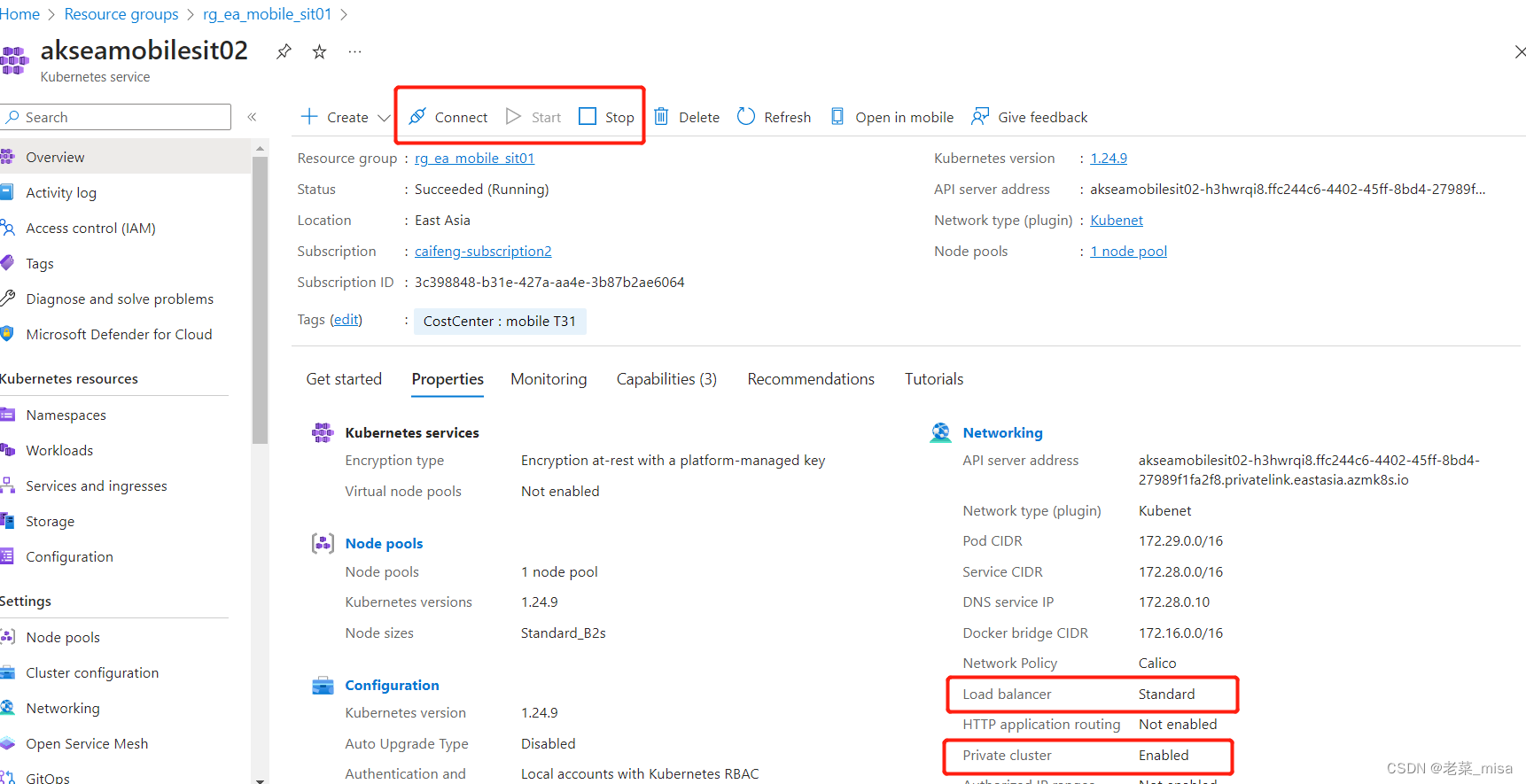Go to Home in the breadcrumb

pyautogui.click(x=19, y=14)
